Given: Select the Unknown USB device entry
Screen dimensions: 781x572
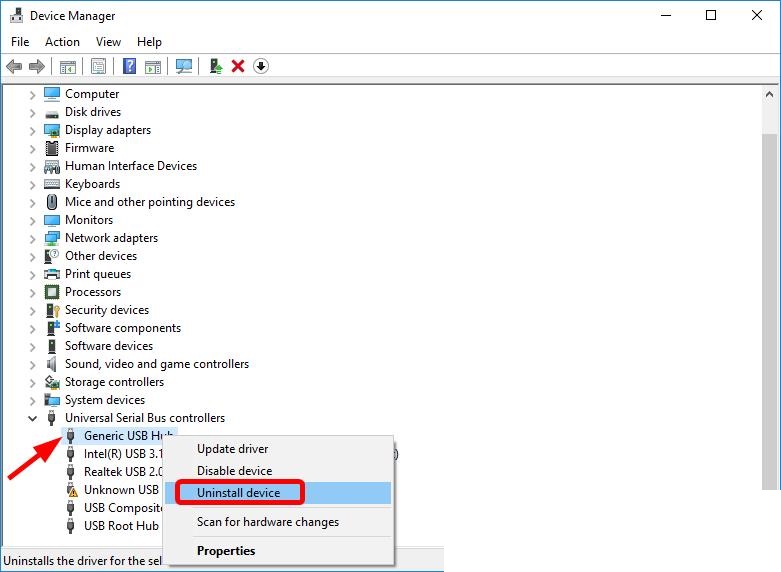Looking at the screenshot, I should pyautogui.click(x=121, y=490).
